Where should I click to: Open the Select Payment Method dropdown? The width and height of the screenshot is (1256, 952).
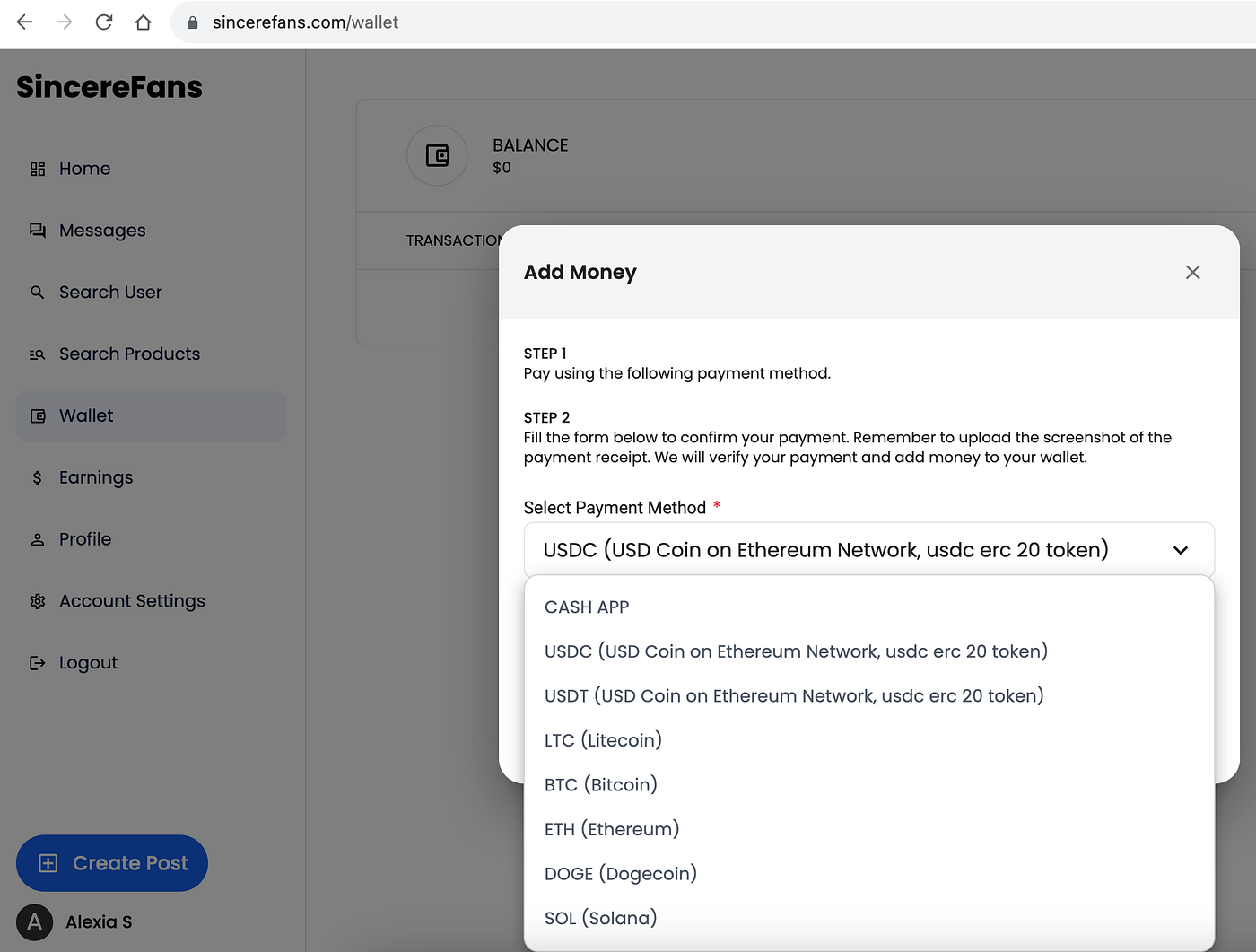tap(868, 549)
